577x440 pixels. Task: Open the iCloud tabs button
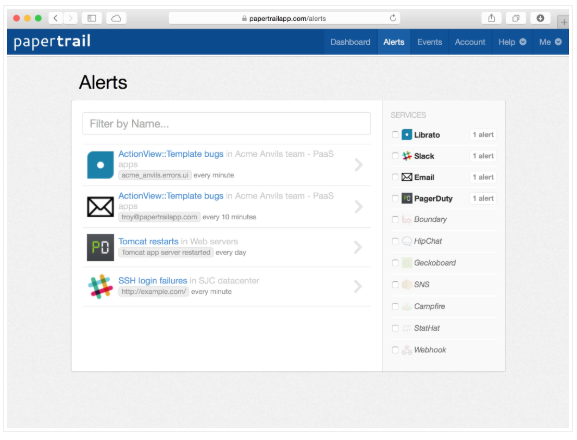pyautogui.click(x=116, y=18)
